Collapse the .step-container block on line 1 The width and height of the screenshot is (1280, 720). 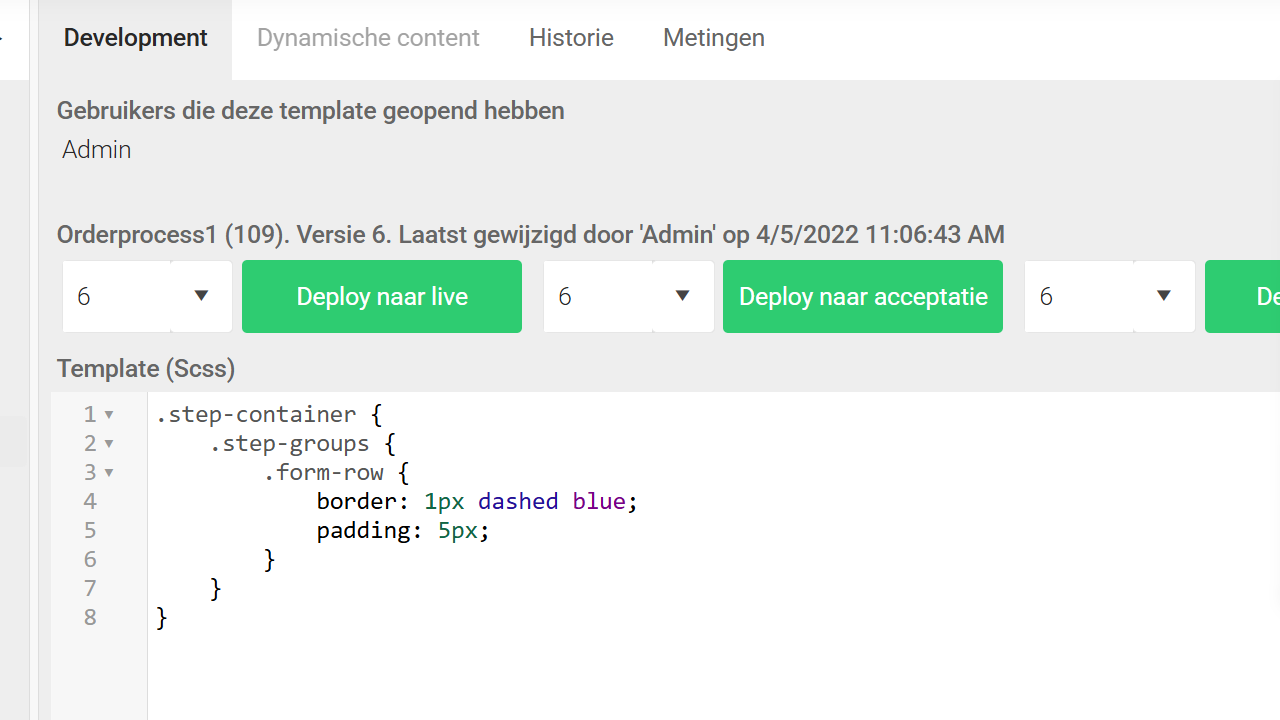109,415
